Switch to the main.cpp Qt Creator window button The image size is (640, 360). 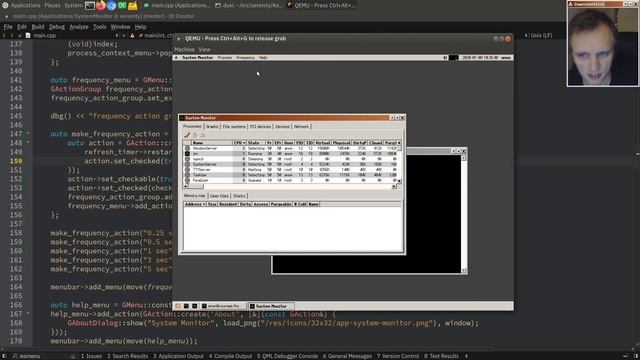click(x=177, y=5)
